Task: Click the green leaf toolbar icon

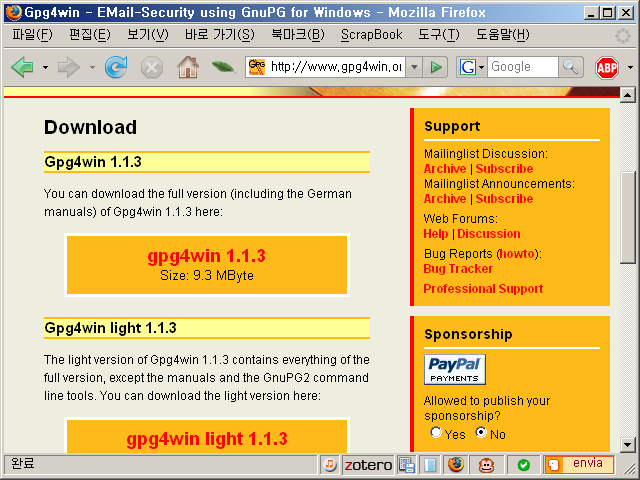Action: (x=223, y=67)
